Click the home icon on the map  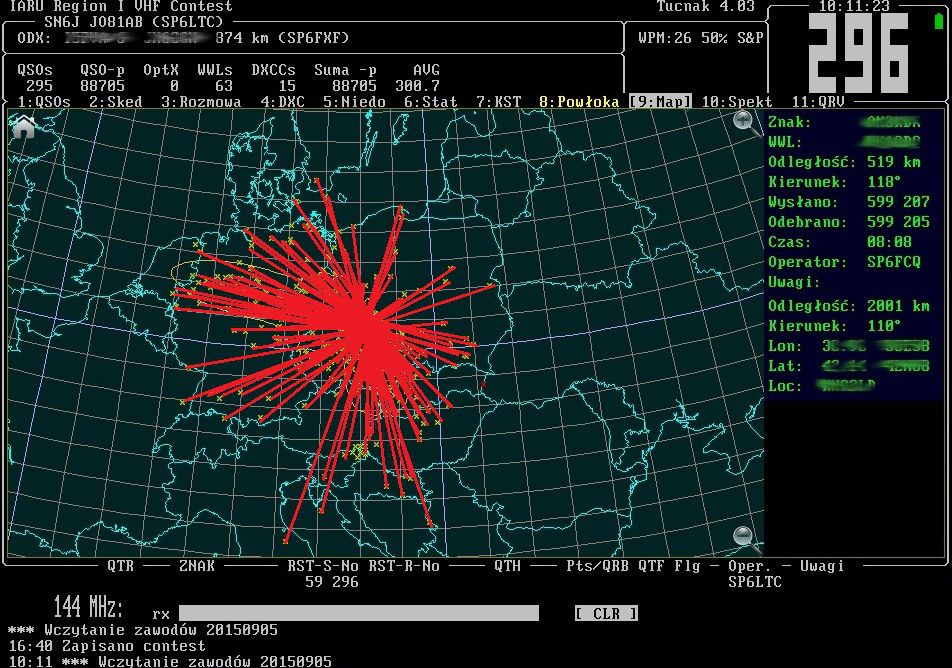(23, 127)
